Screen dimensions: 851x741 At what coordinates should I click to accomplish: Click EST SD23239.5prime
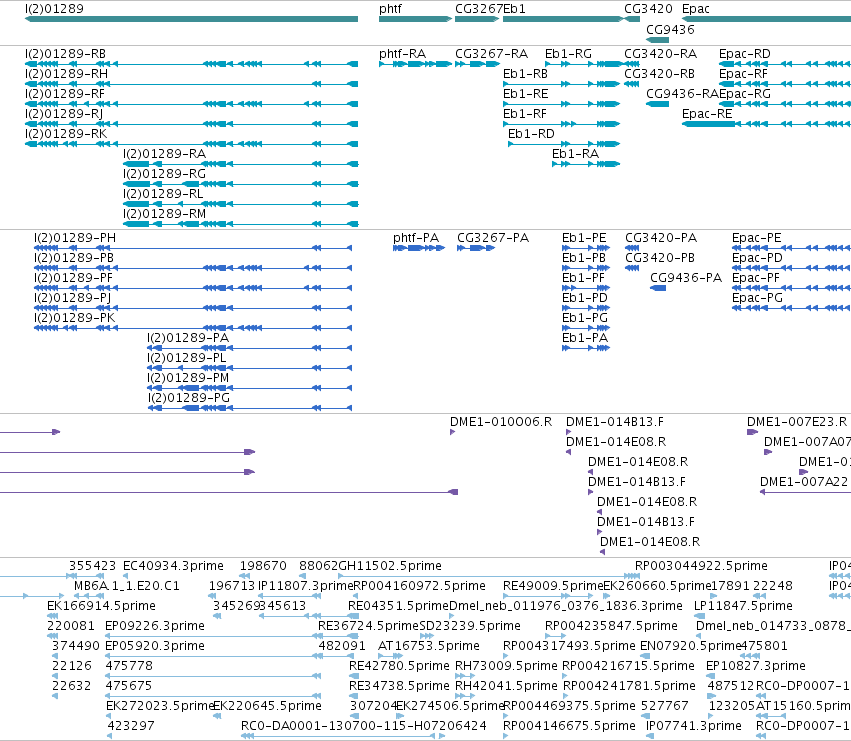click(x=470, y=626)
